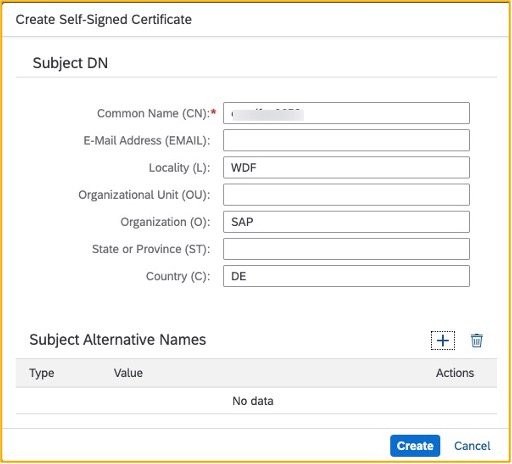Focus the Country field with DE
This screenshot has height=464, width=512.
pyautogui.click(x=346, y=276)
